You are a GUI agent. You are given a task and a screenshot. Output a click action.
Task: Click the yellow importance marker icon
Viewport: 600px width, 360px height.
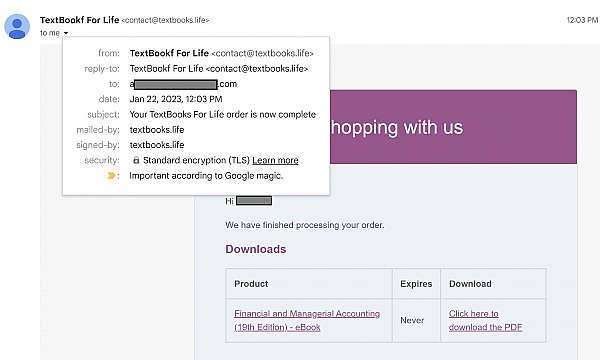111,176
